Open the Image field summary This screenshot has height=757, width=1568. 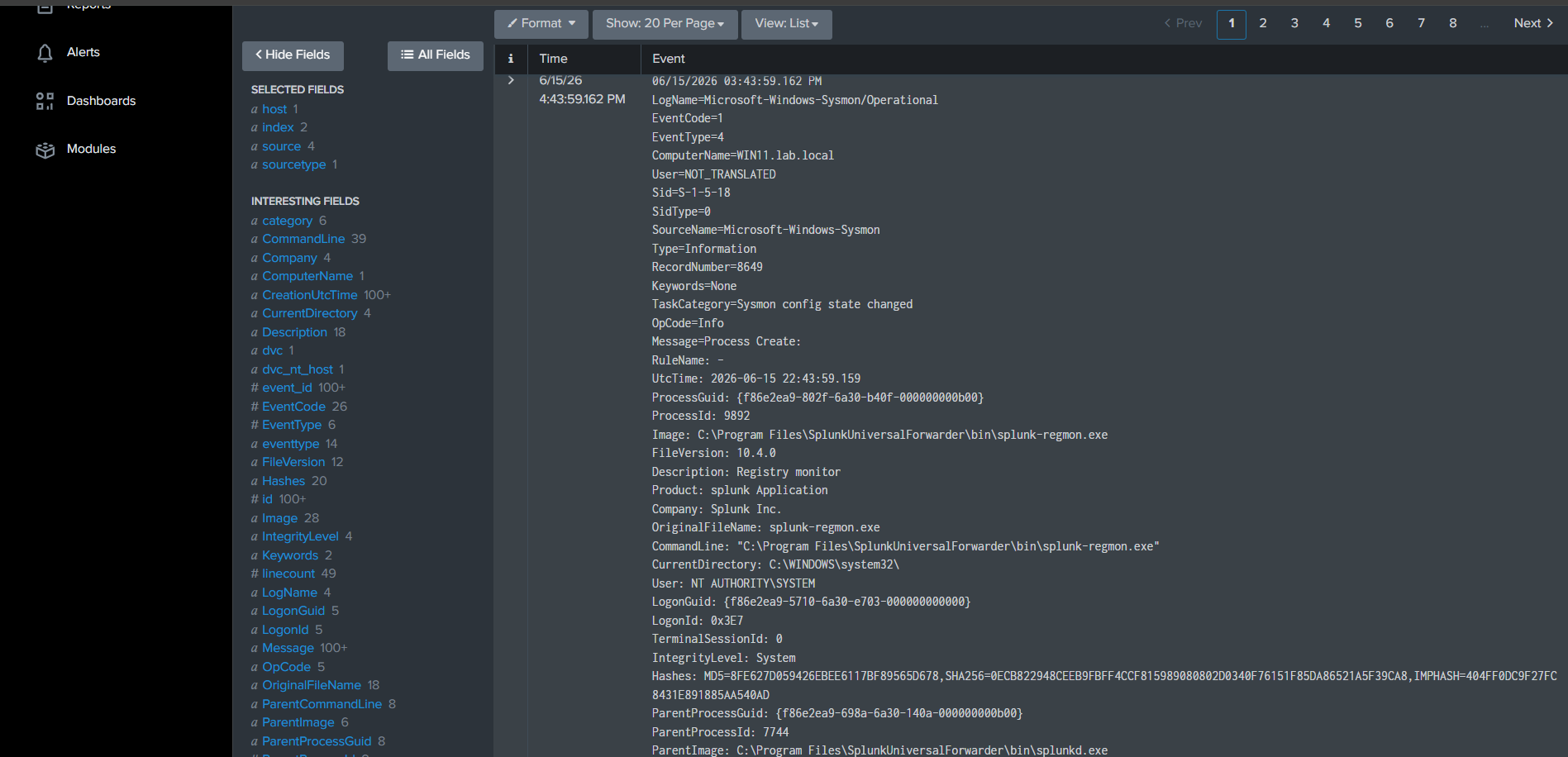(x=279, y=518)
